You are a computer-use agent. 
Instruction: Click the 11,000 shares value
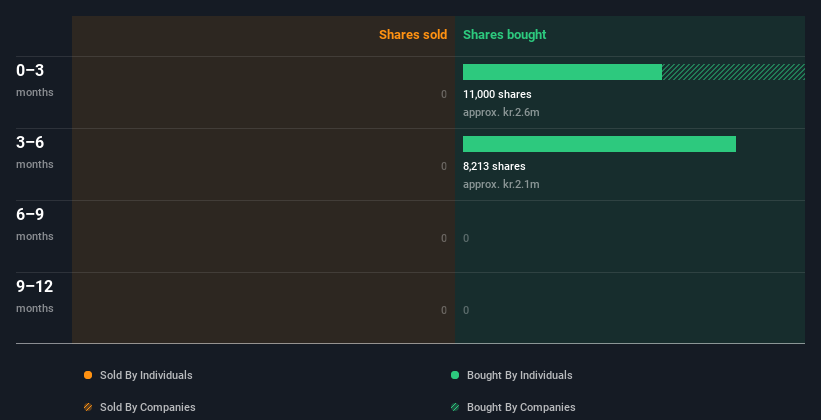click(497, 94)
